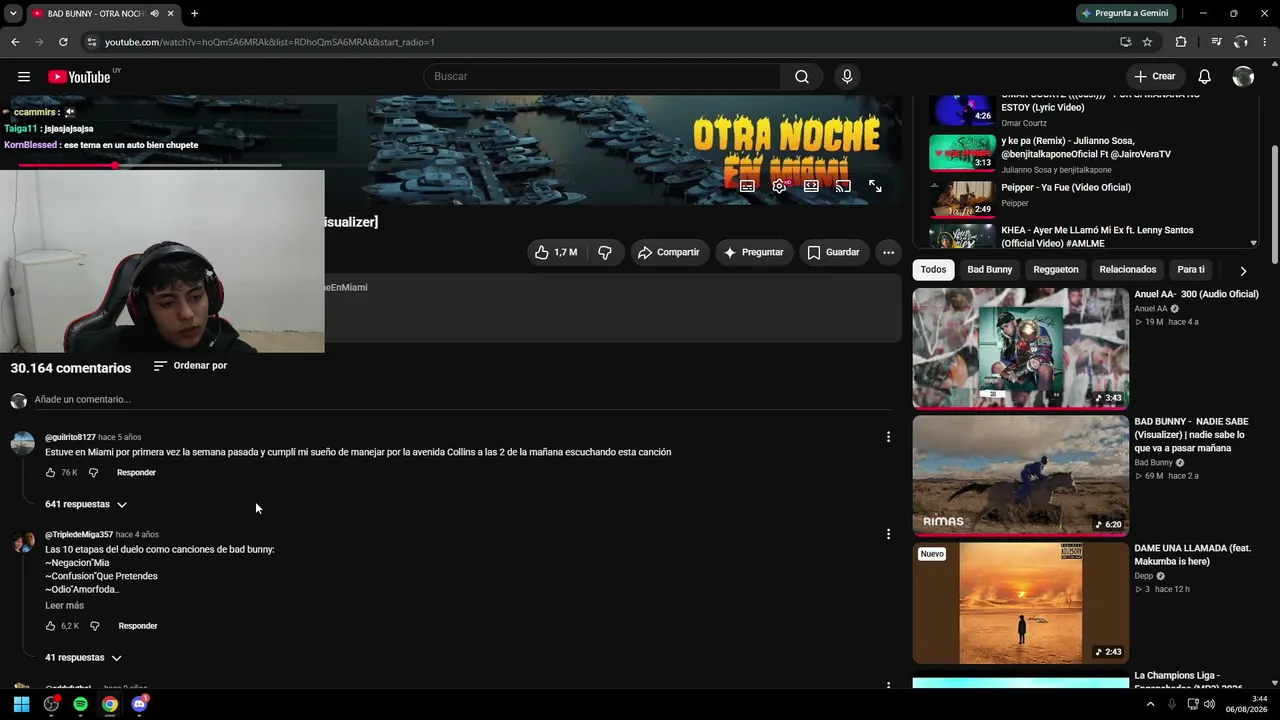Open the tab search dropdown
Screen dimensions: 1280x720
point(13,14)
